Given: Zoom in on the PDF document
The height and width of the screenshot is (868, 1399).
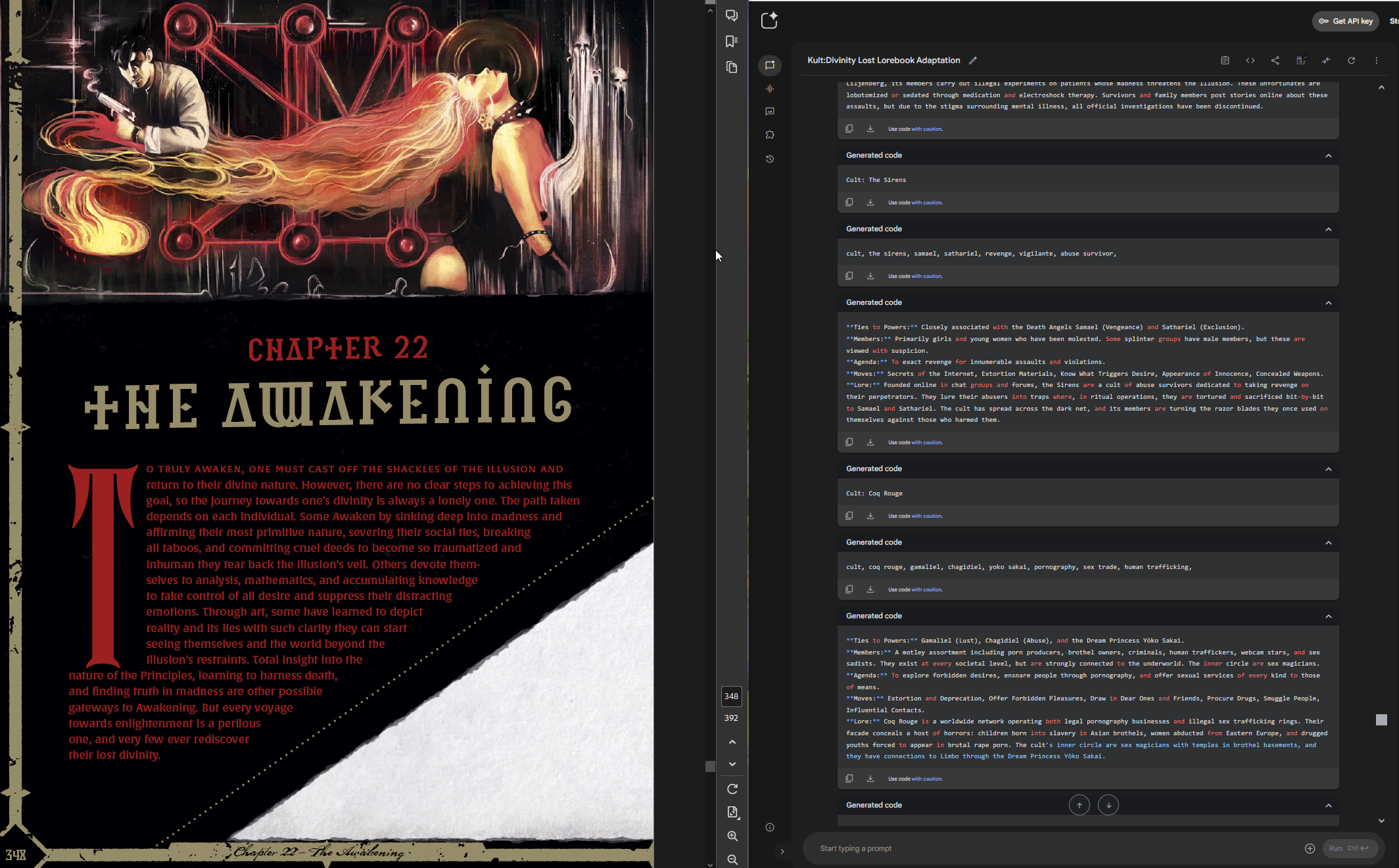Looking at the screenshot, I should 732,836.
